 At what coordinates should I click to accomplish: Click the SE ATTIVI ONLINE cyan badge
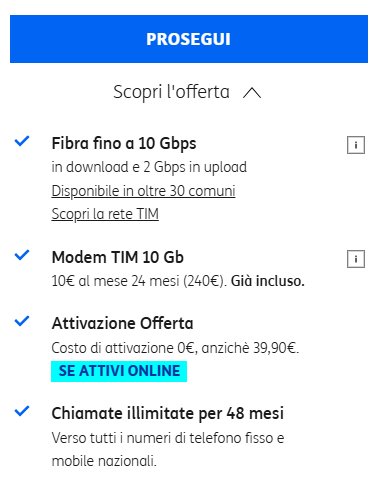coord(119,371)
